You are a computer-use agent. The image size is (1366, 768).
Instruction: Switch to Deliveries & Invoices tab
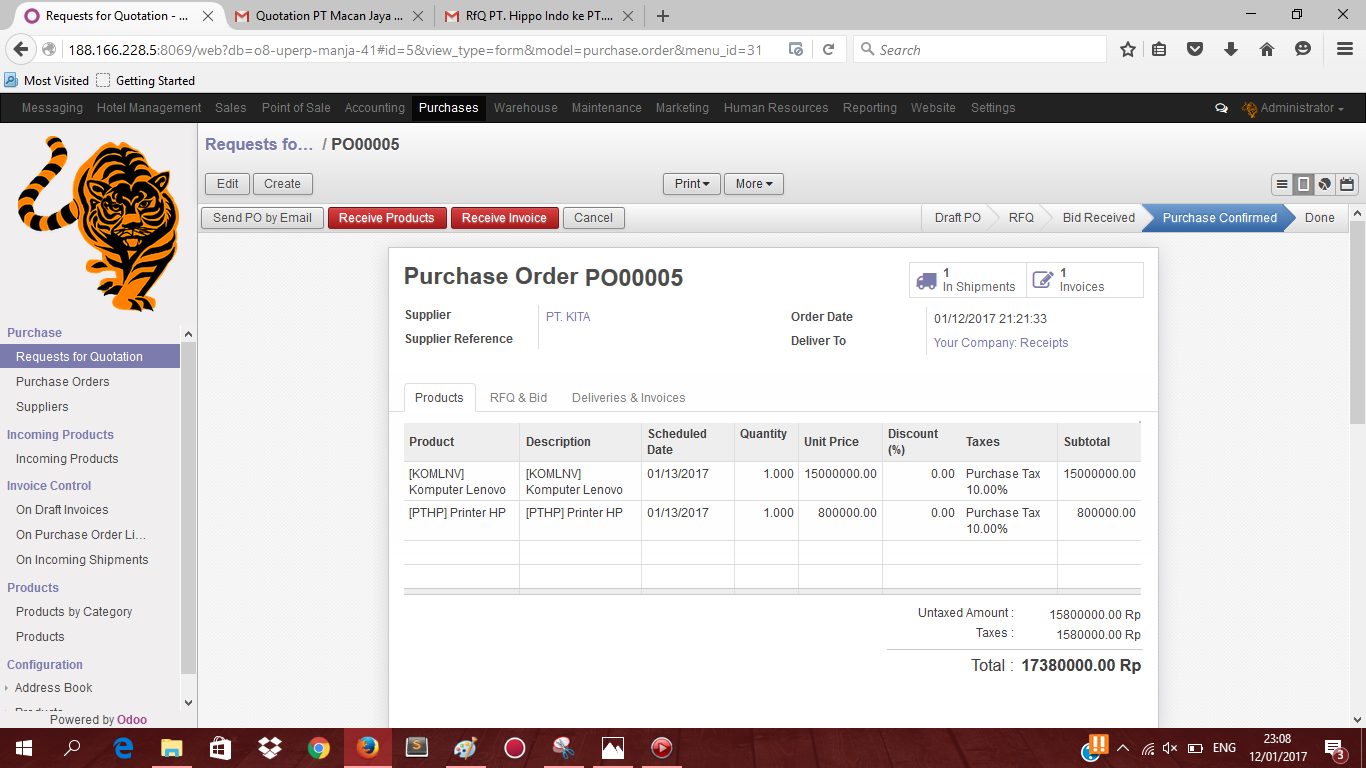[628, 398]
